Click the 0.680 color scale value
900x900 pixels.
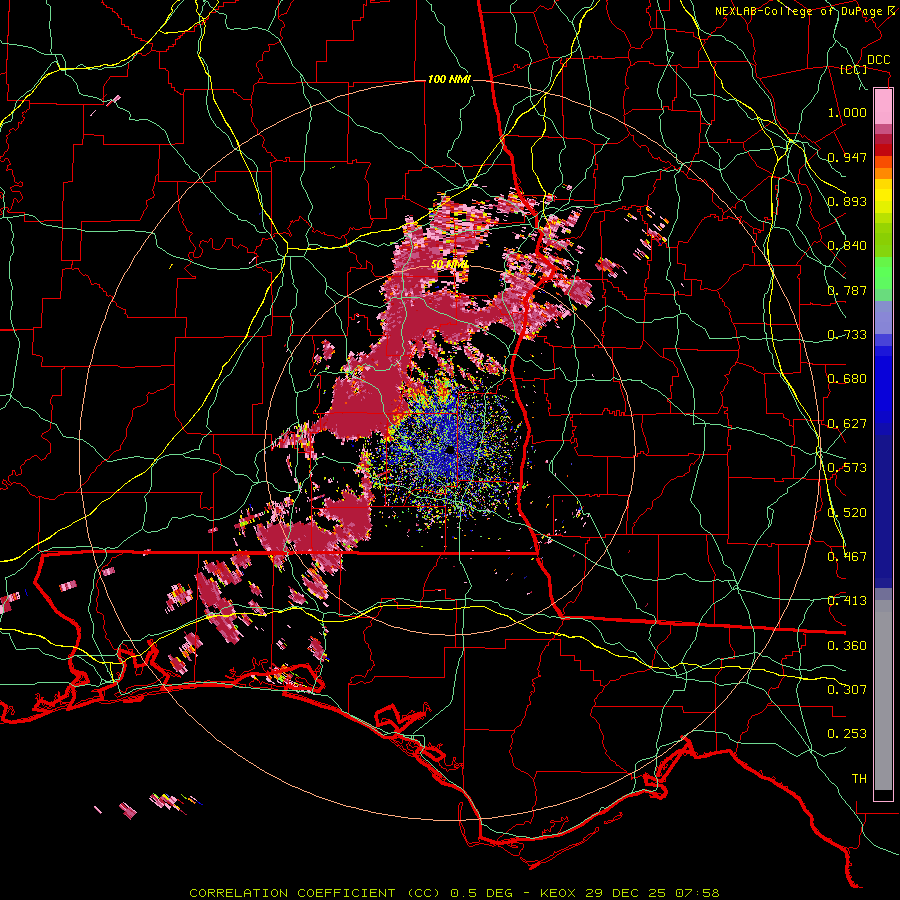click(847, 379)
